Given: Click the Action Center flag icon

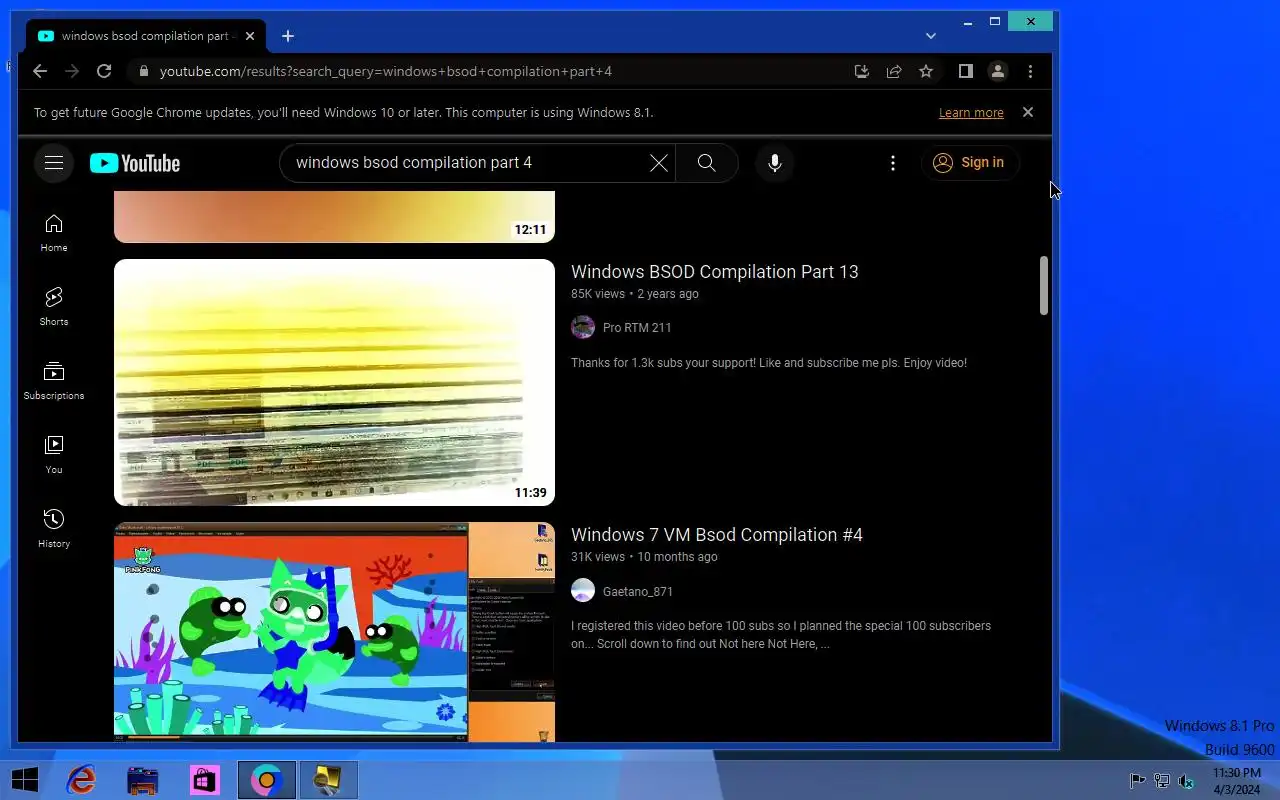Looking at the screenshot, I should point(1137,781).
